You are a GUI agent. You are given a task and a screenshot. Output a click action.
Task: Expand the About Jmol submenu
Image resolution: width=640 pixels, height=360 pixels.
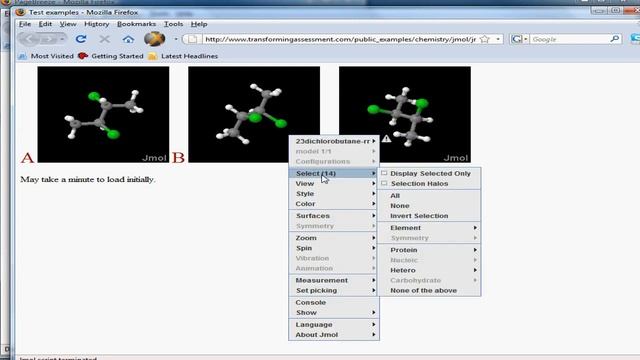click(334, 335)
